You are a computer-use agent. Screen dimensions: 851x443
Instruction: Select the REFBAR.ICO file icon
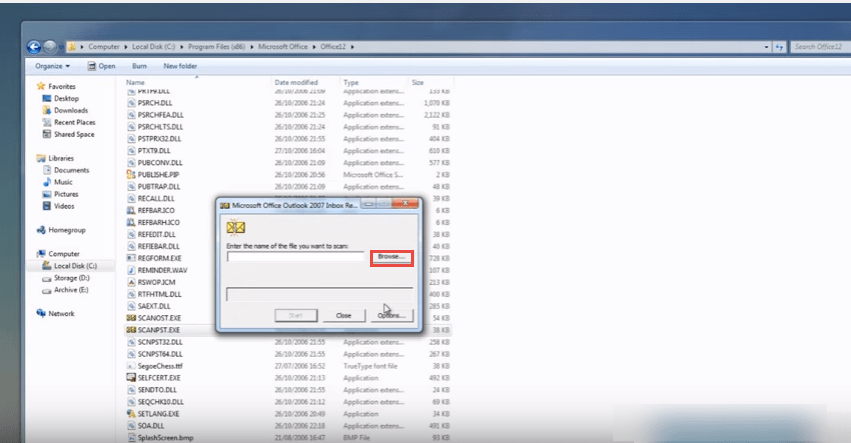pos(131,211)
